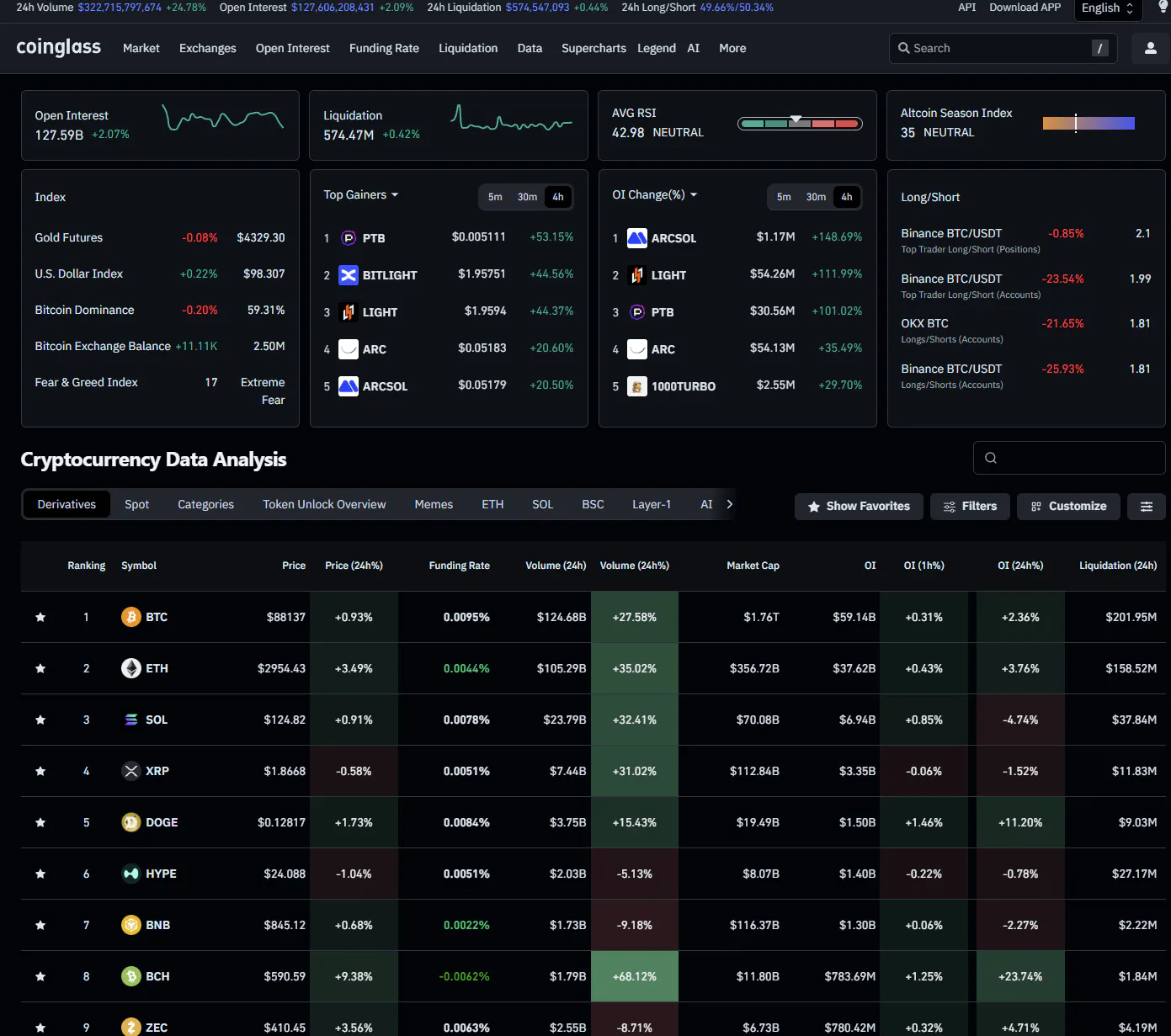Click the Customize button
The image size is (1171, 1036).
[1068, 506]
